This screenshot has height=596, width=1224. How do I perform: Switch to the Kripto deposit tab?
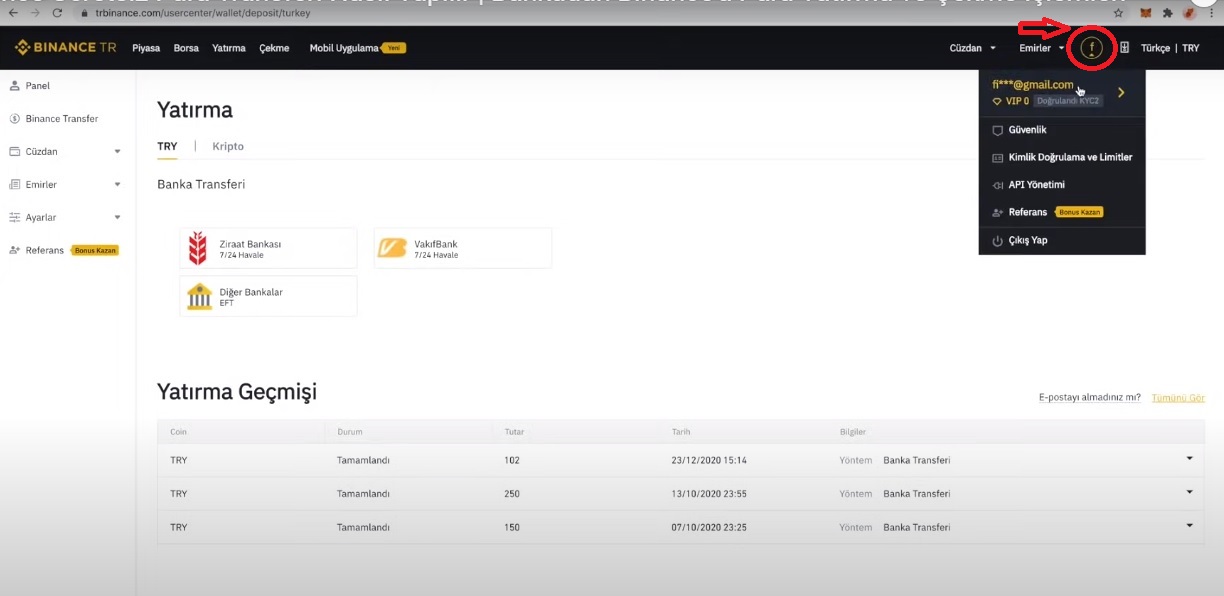point(228,146)
